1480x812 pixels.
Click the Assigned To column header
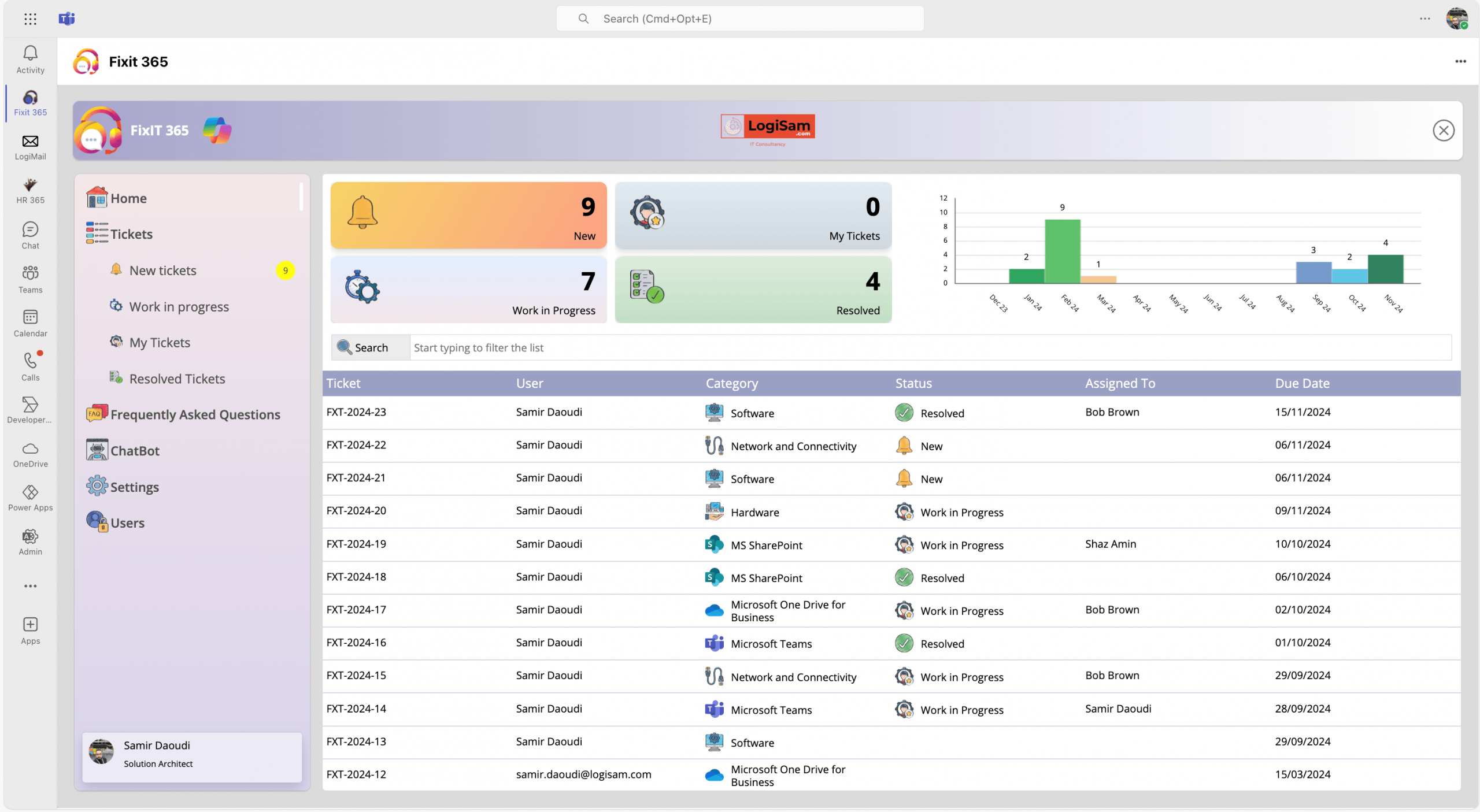pos(1120,383)
